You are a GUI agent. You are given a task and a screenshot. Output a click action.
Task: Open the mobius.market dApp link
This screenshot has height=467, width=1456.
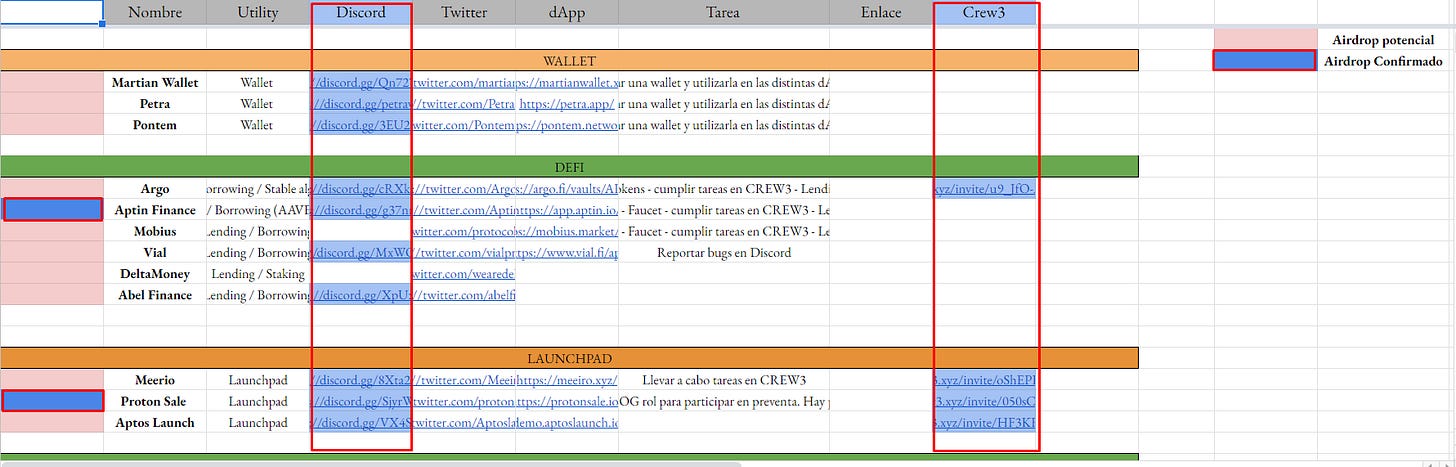pos(567,231)
